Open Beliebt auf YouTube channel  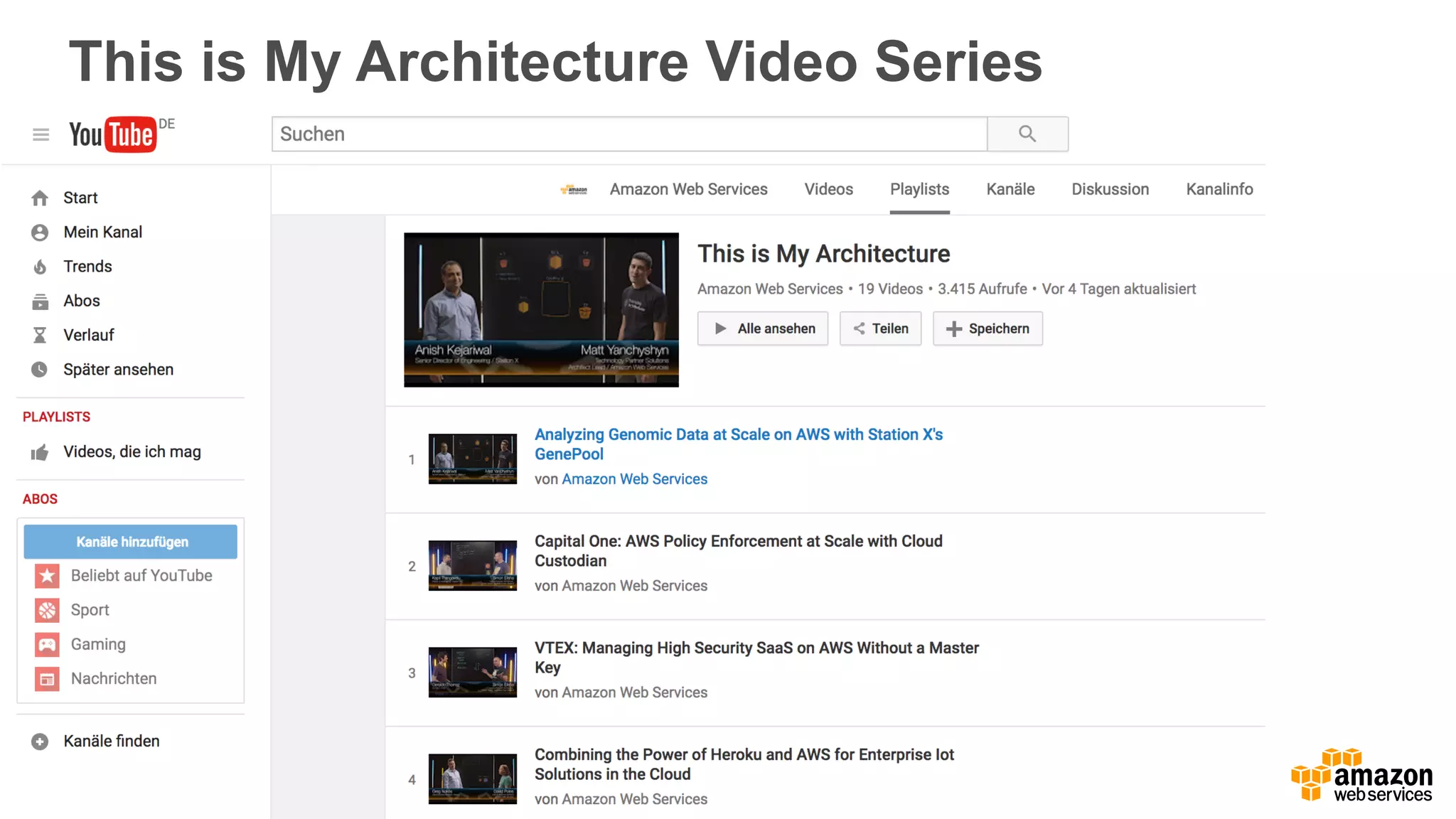pos(141,576)
